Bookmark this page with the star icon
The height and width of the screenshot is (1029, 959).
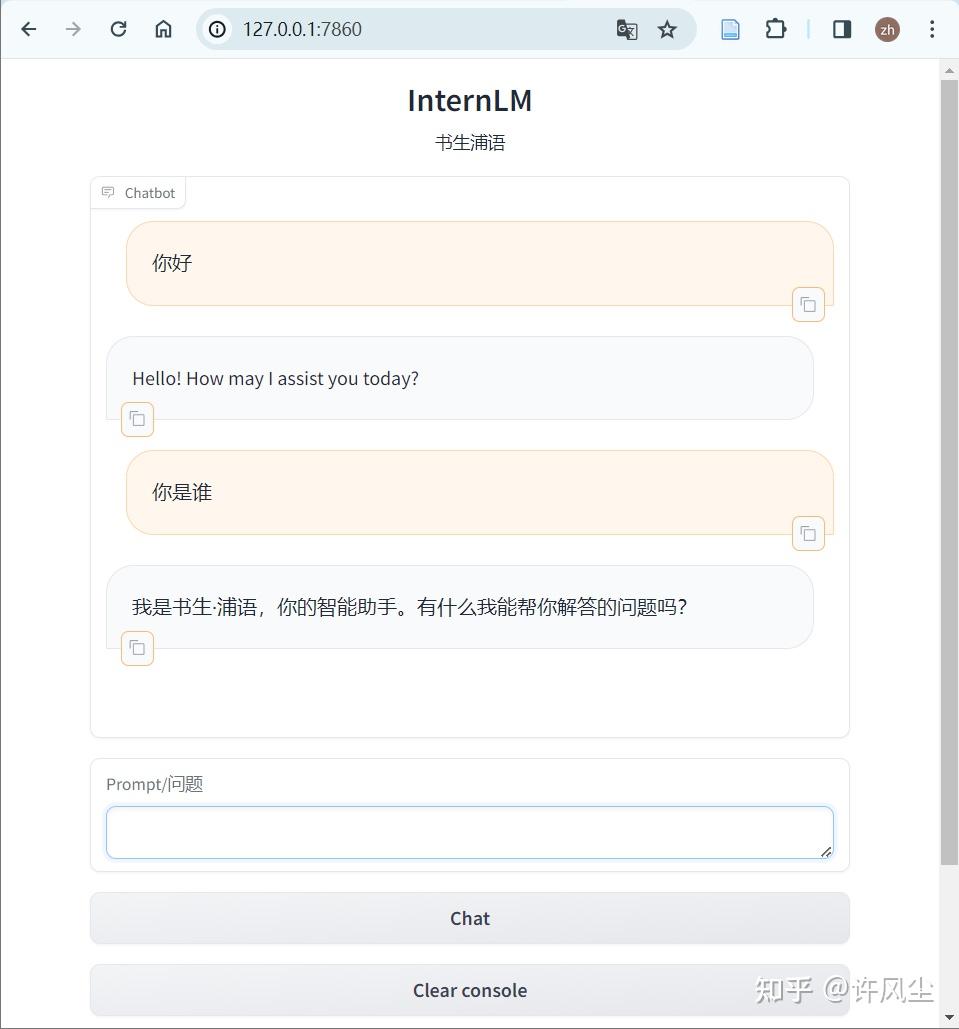666,29
